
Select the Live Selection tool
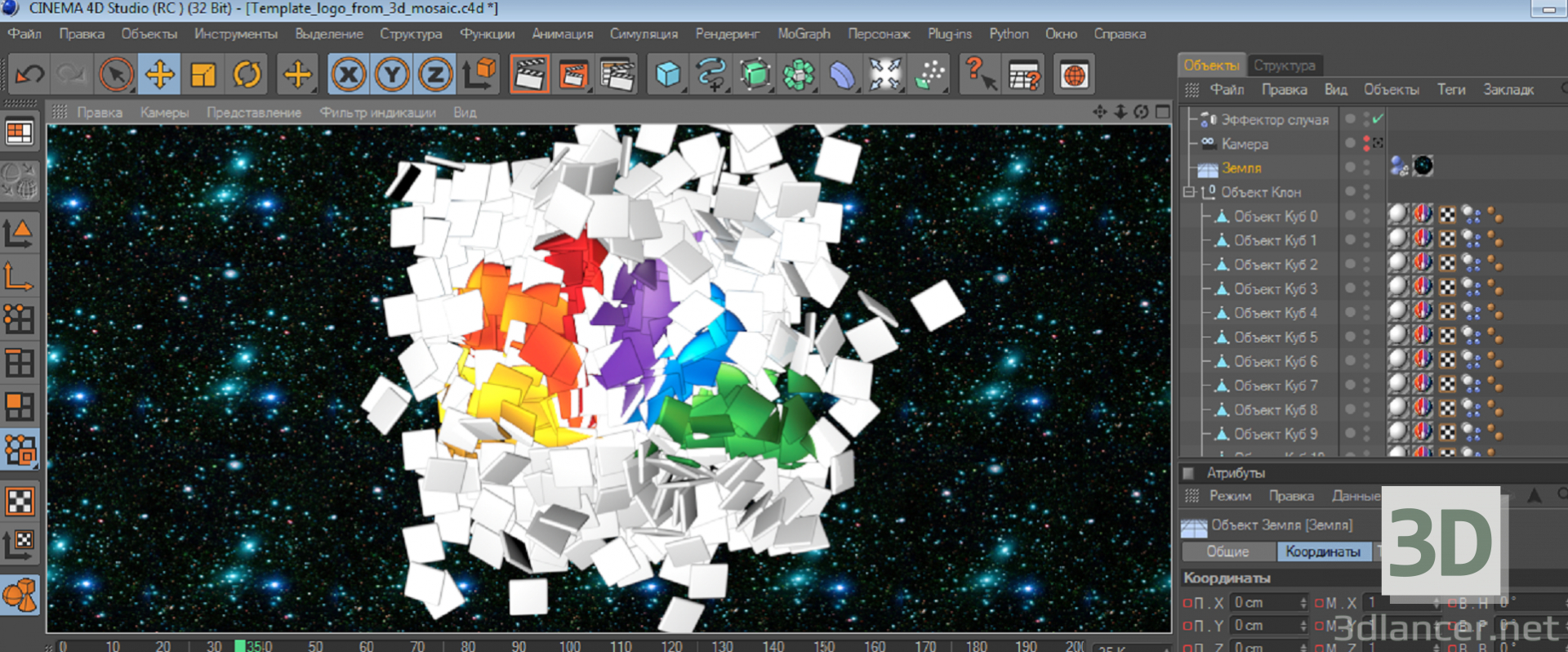(x=116, y=75)
